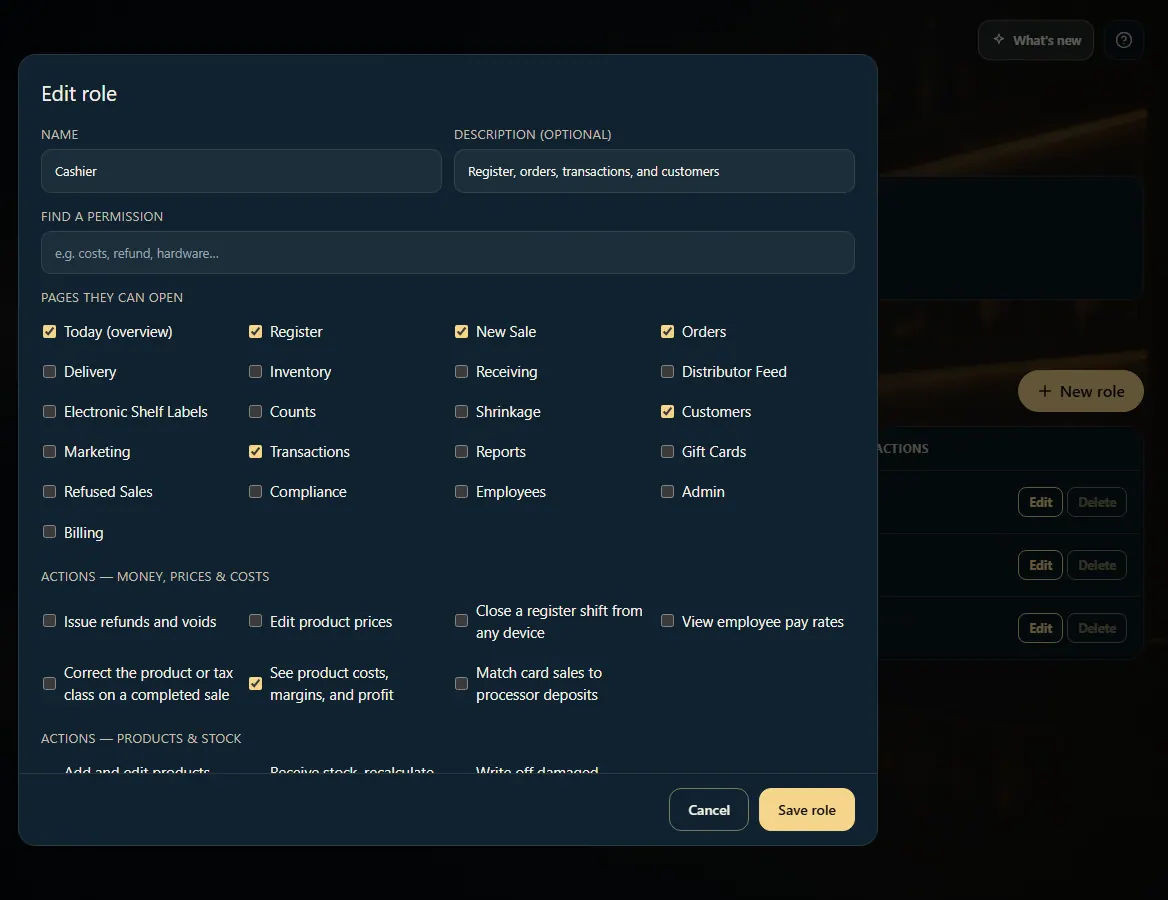Image resolution: width=1168 pixels, height=900 pixels.
Task: Focus the Find a permission search box
Action: [x=448, y=253]
